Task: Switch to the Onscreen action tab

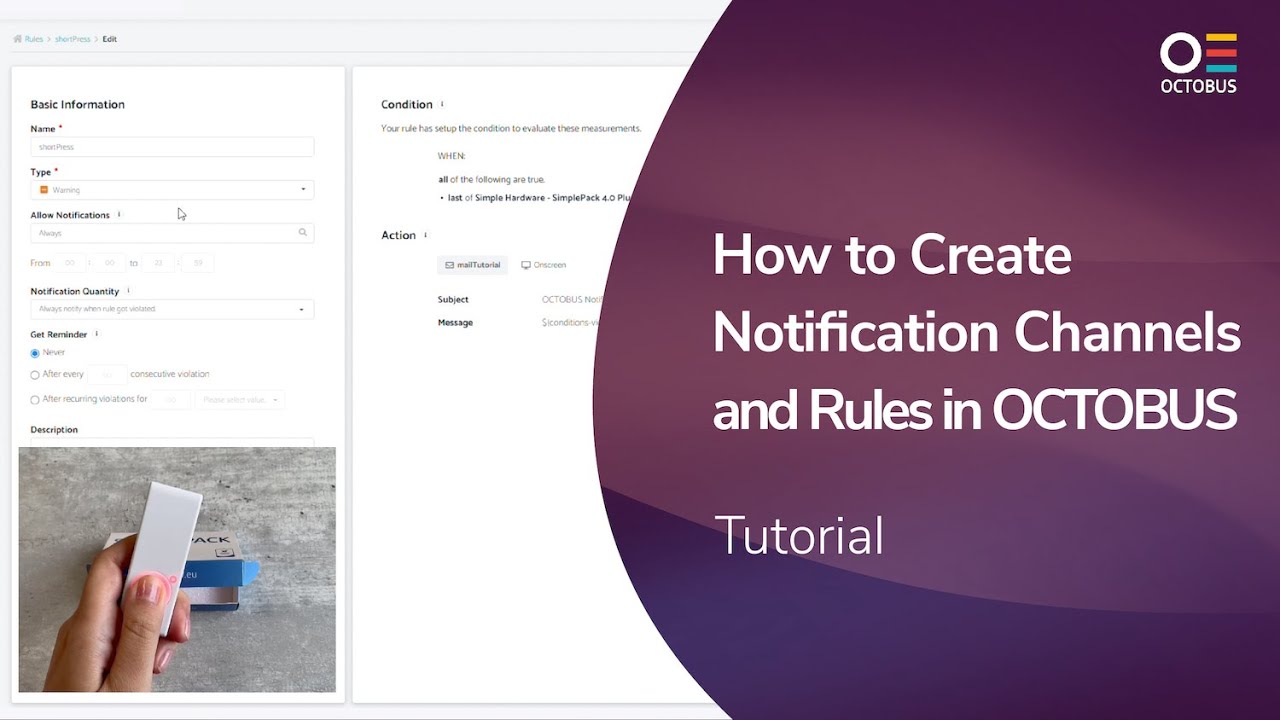Action: click(x=543, y=265)
